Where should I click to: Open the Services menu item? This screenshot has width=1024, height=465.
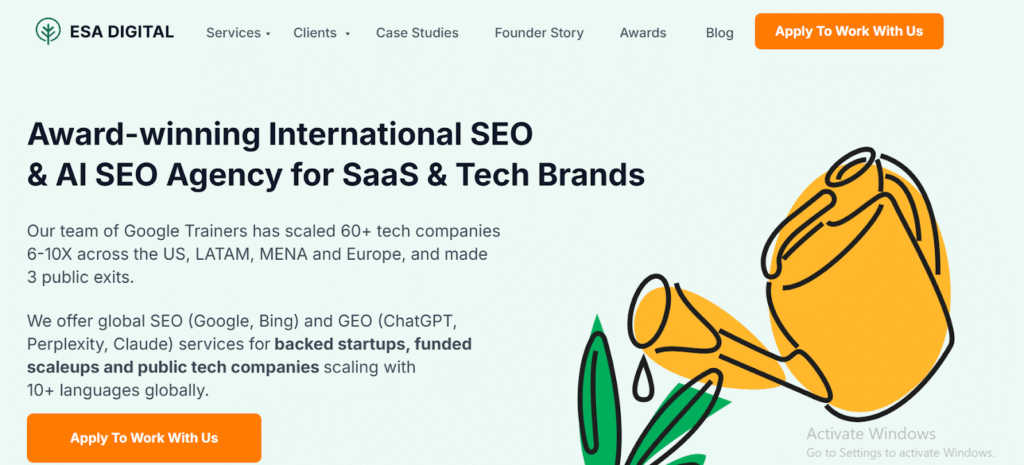pos(233,33)
